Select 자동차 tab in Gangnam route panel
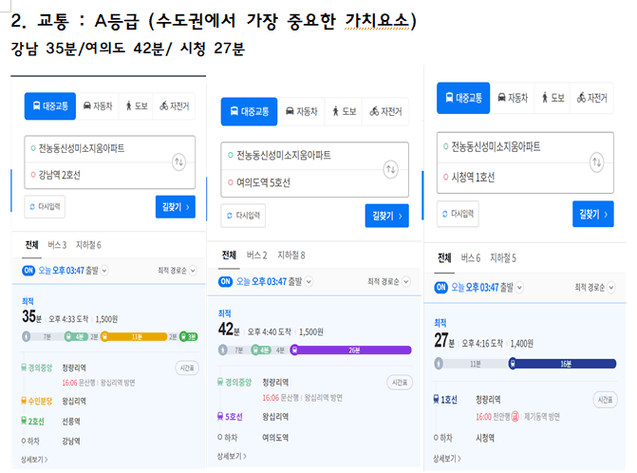 coord(98,106)
